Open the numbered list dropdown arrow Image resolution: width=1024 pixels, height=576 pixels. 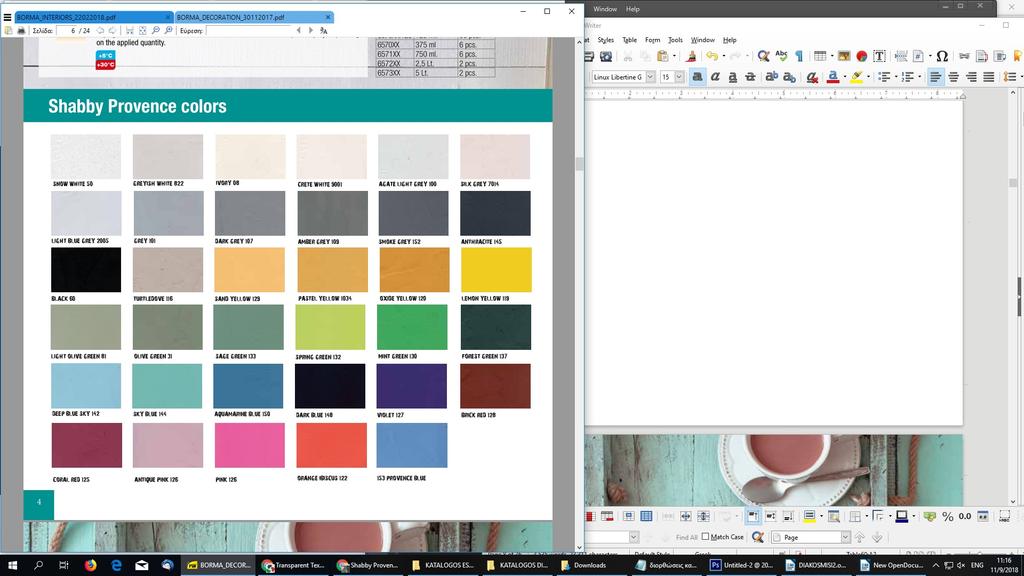point(919,77)
